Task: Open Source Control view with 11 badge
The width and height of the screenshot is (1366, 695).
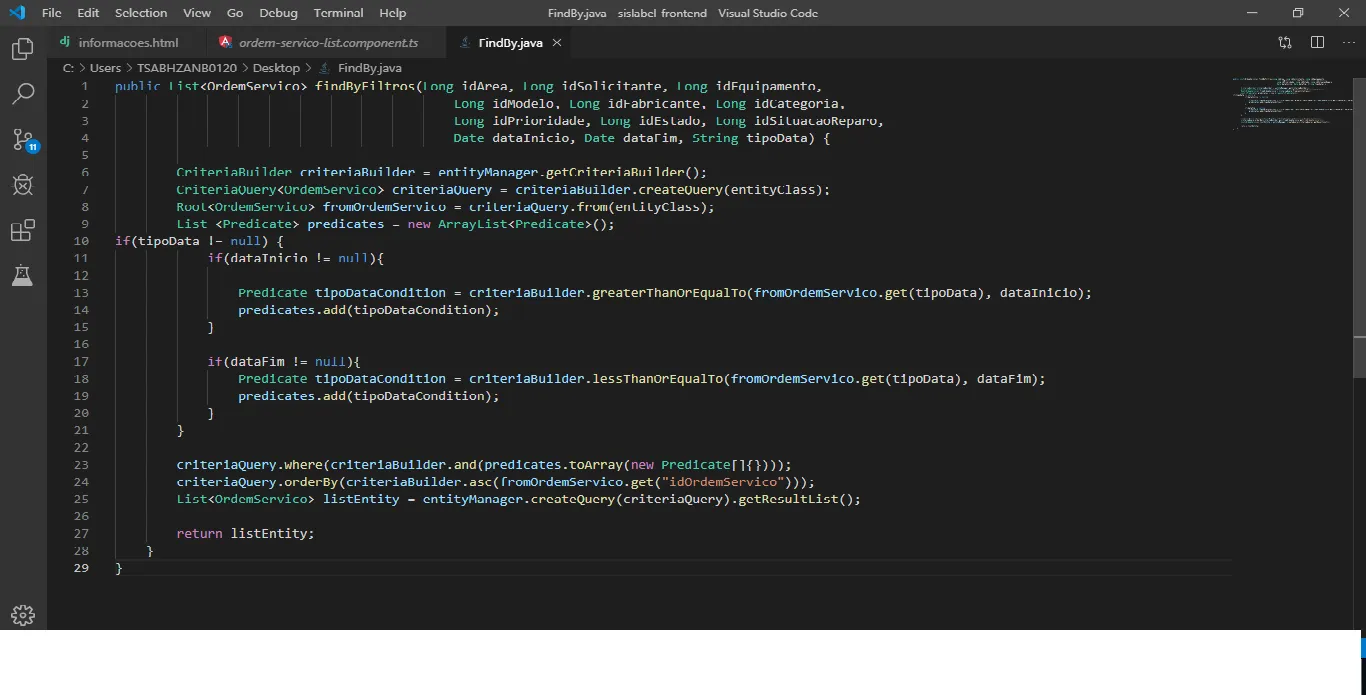Action: pyautogui.click(x=23, y=140)
